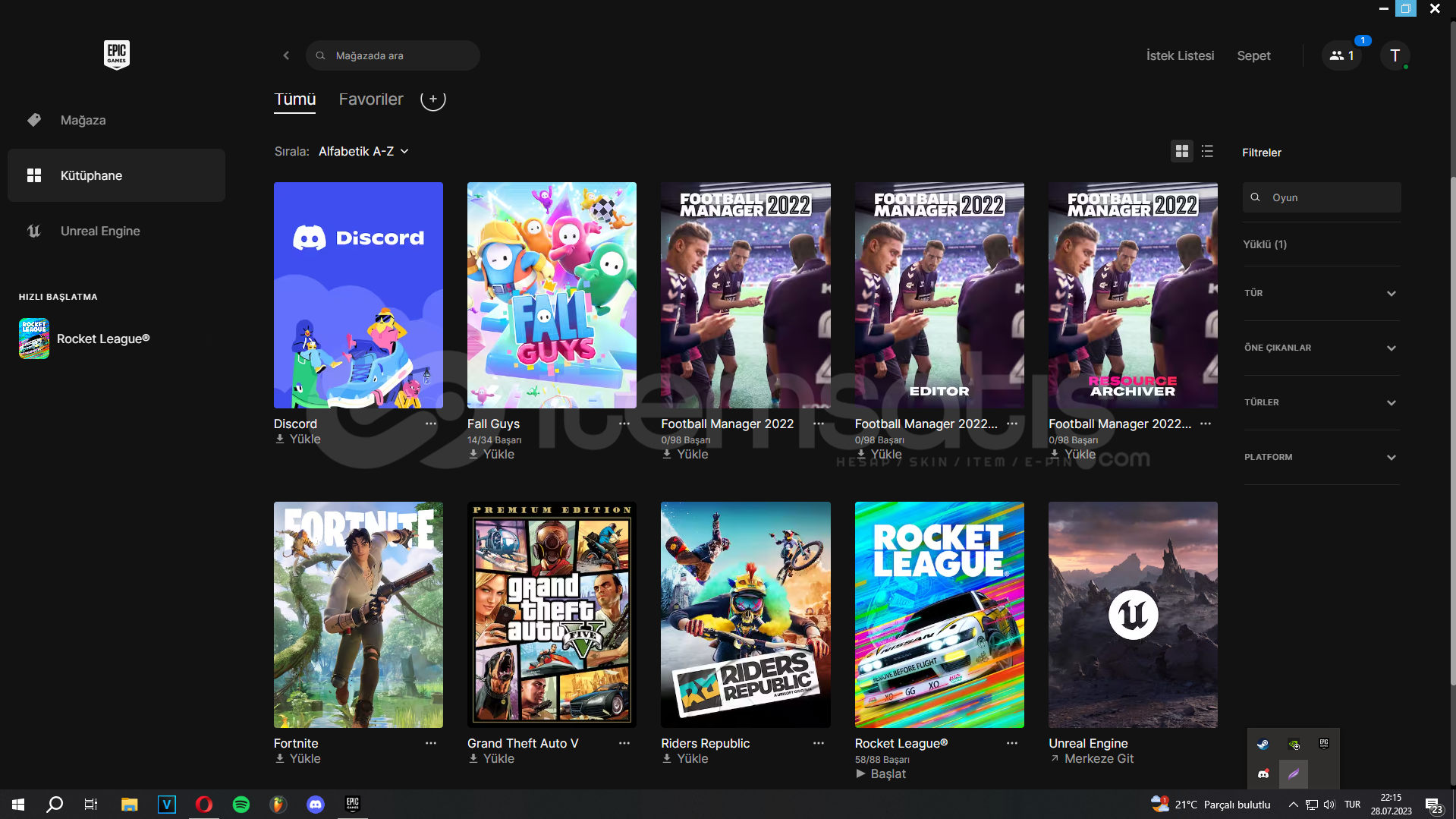The image size is (1456, 819).
Task: Open the taskbar clock 22:15
Action: pos(1391,805)
